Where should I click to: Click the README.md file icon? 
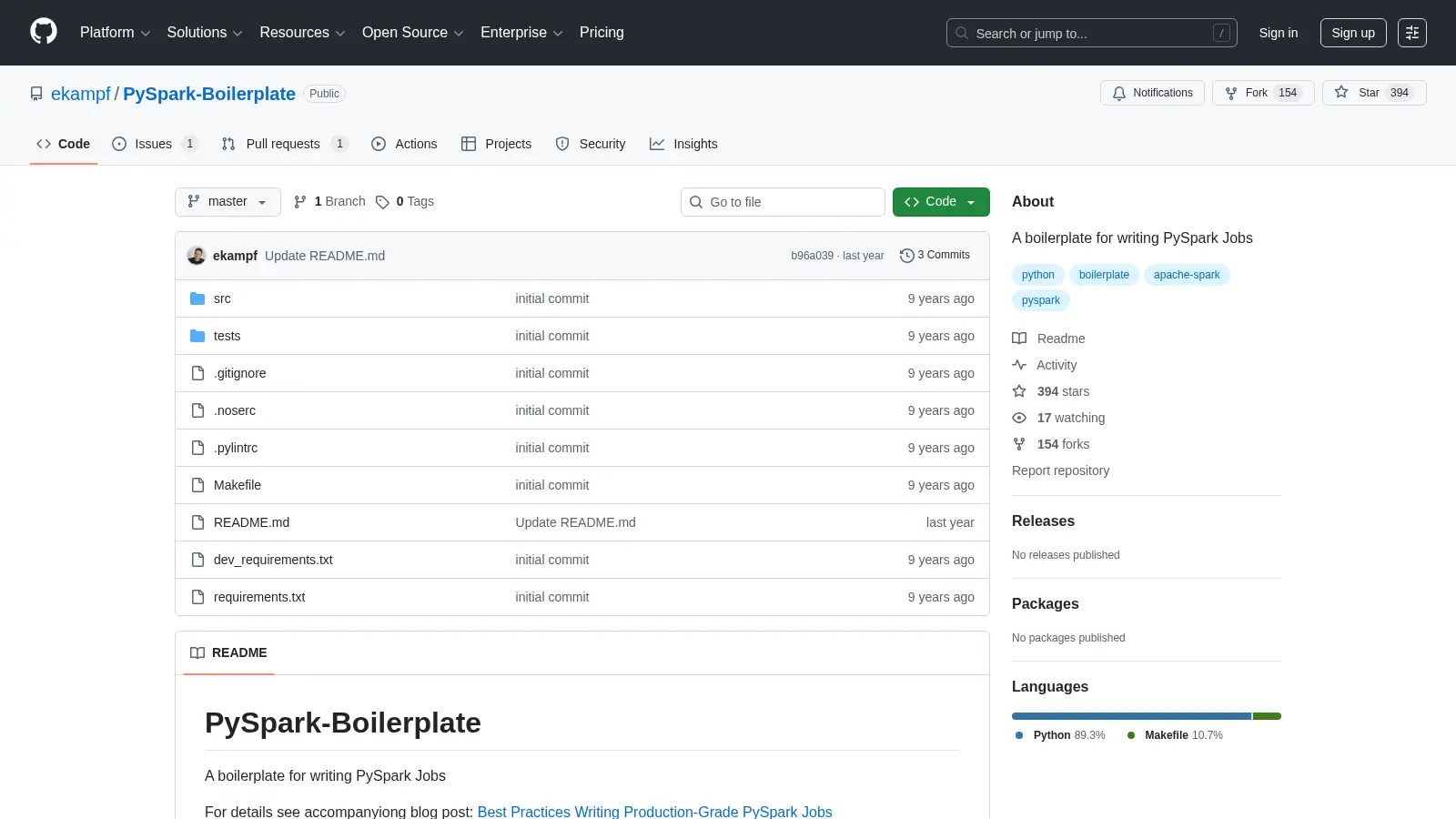[x=197, y=522]
